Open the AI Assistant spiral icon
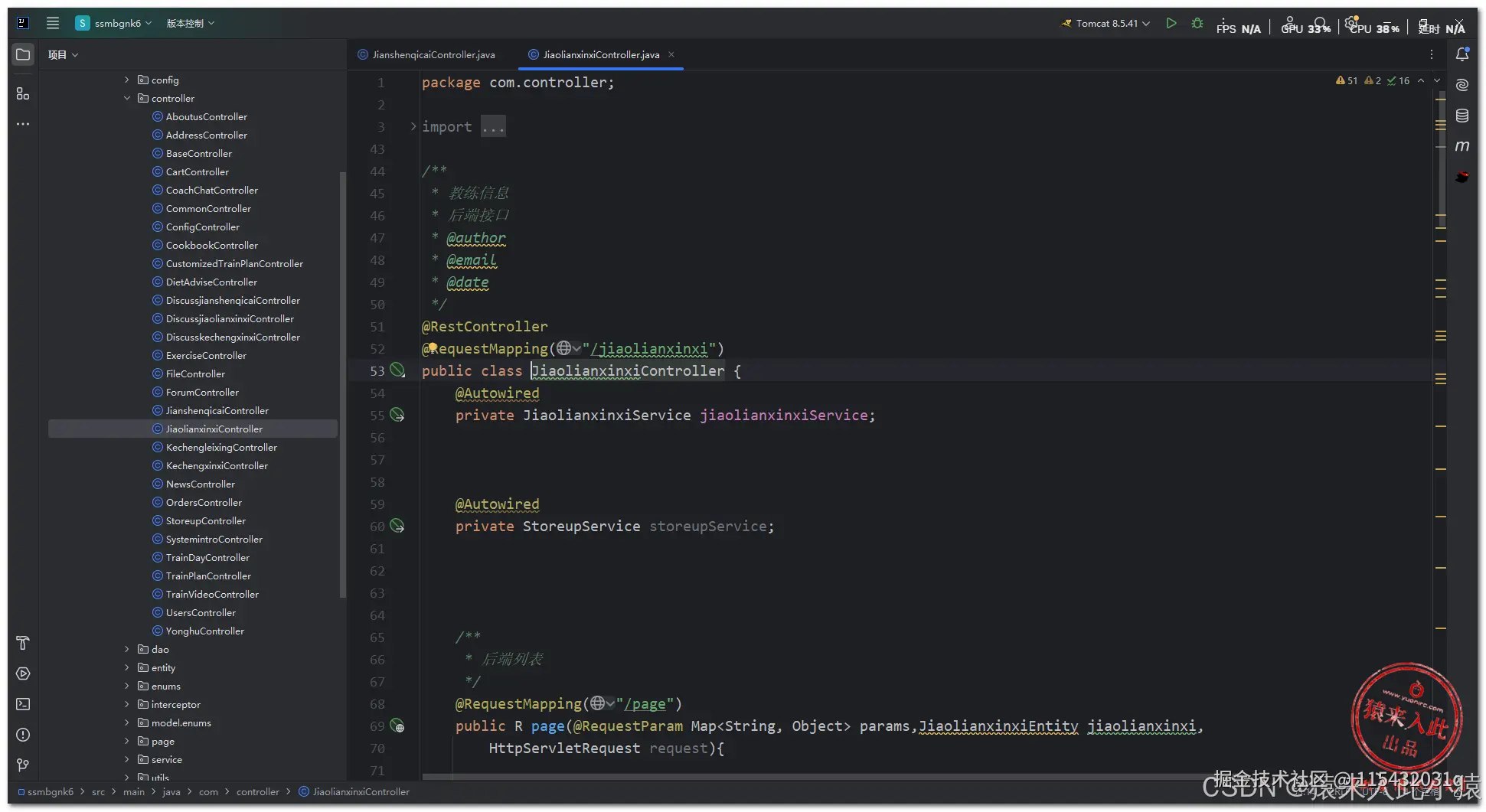This screenshot has height=812, width=1486. (1462, 85)
